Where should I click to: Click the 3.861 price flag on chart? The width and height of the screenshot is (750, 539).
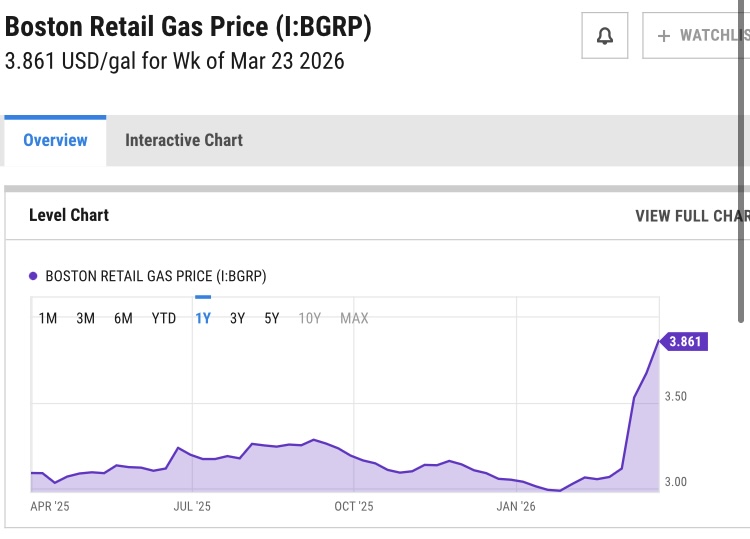click(x=685, y=341)
